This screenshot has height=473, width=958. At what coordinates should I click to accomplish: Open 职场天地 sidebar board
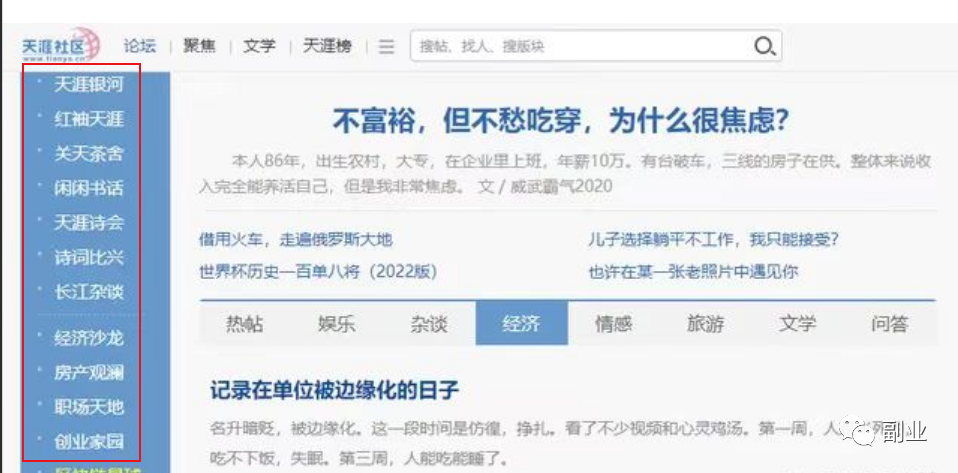pyautogui.click(x=89, y=406)
